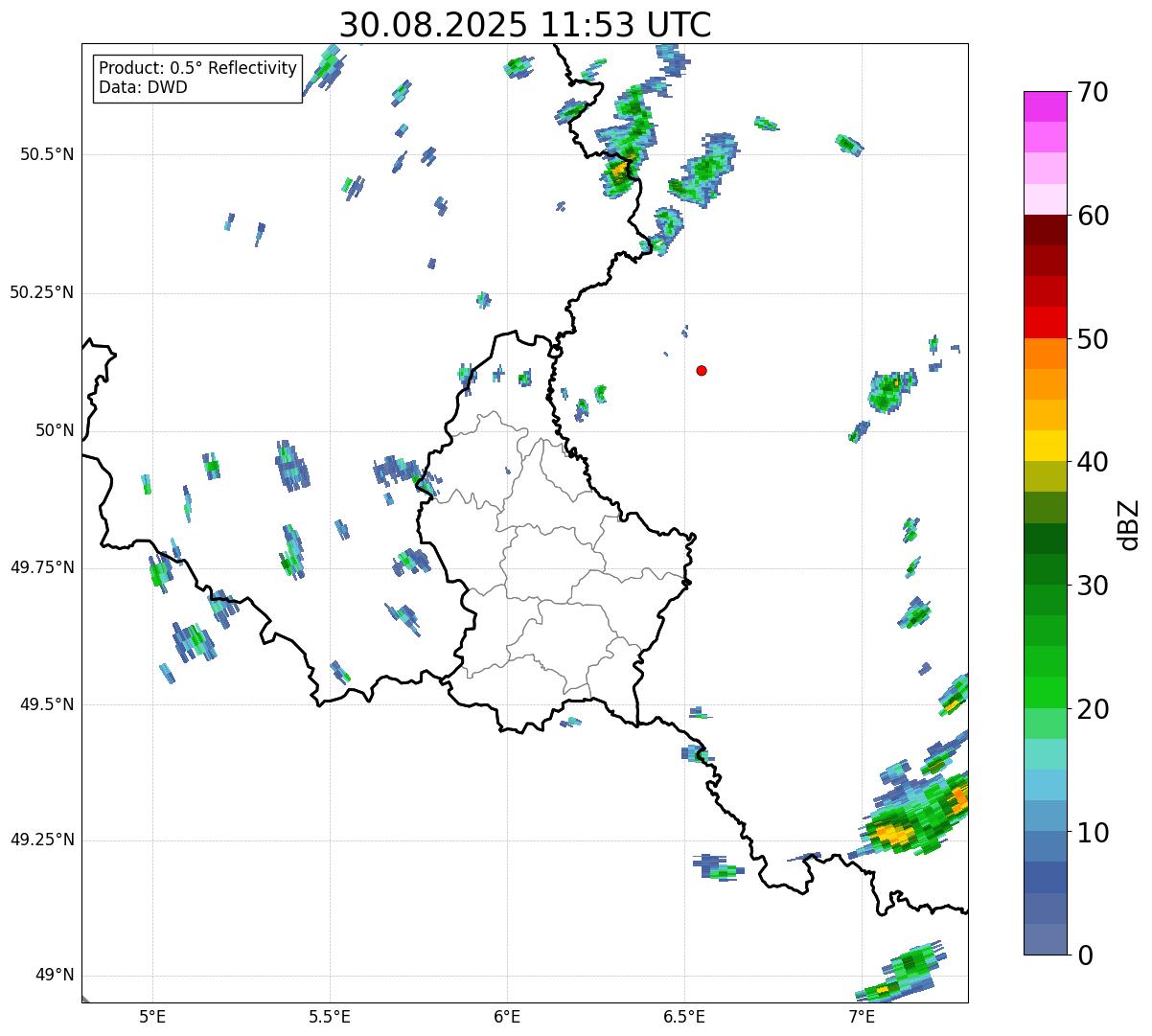The image size is (1152, 1036).
Task: Click the dBZ colorbar axis label
Action: (1129, 523)
